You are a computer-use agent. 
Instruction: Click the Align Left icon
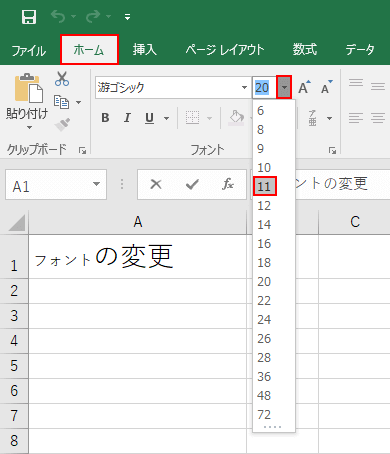click(x=356, y=118)
